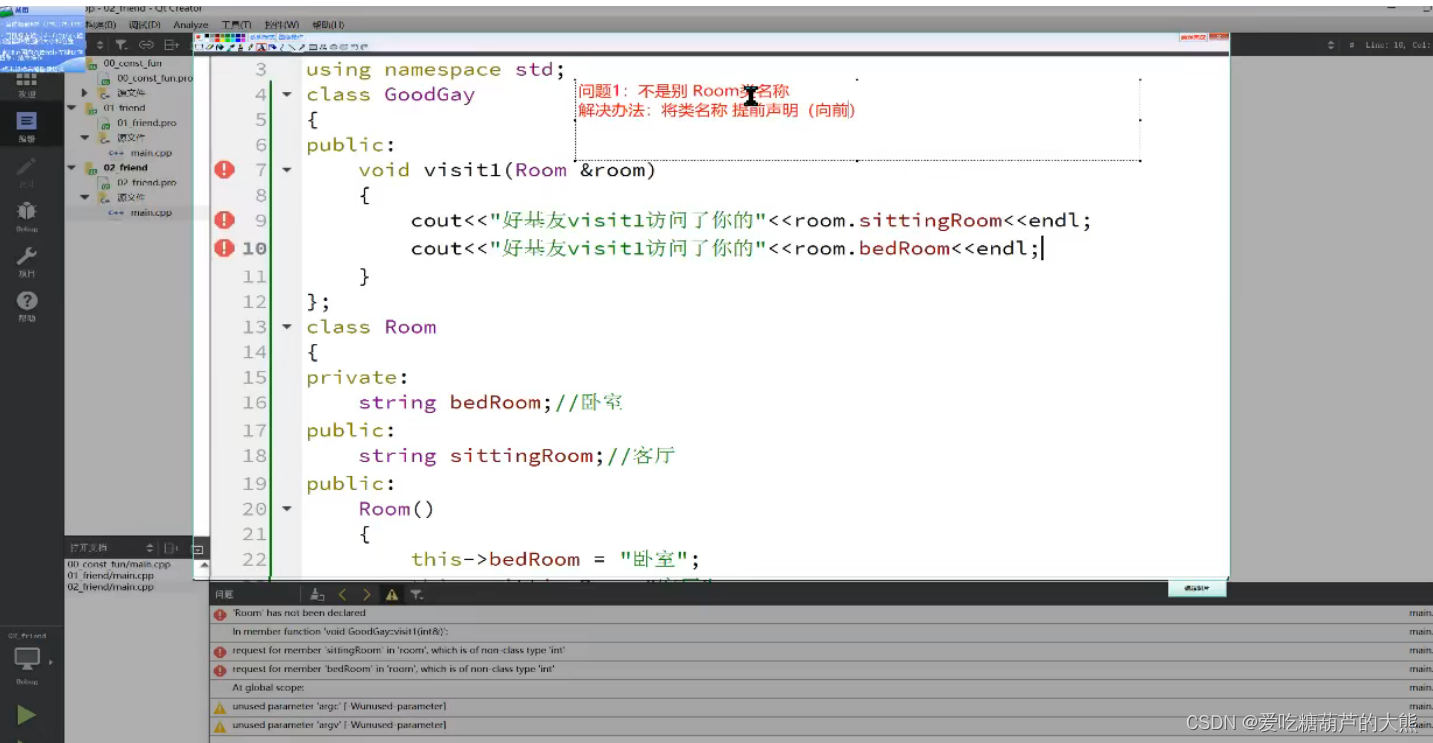Go to previous issue with left arrow
The width and height of the screenshot is (1433, 743).
tap(342, 593)
